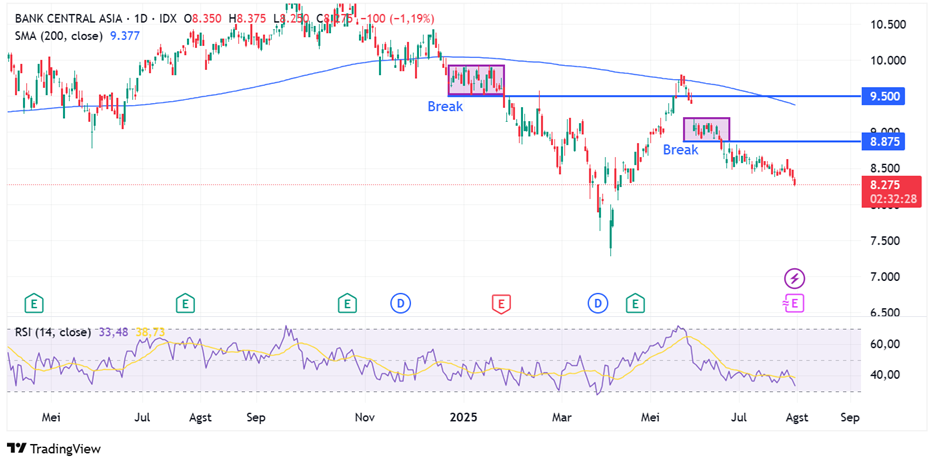The image size is (937, 466).
Task: Click the 7.000 price axis label
Action: click(x=887, y=277)
